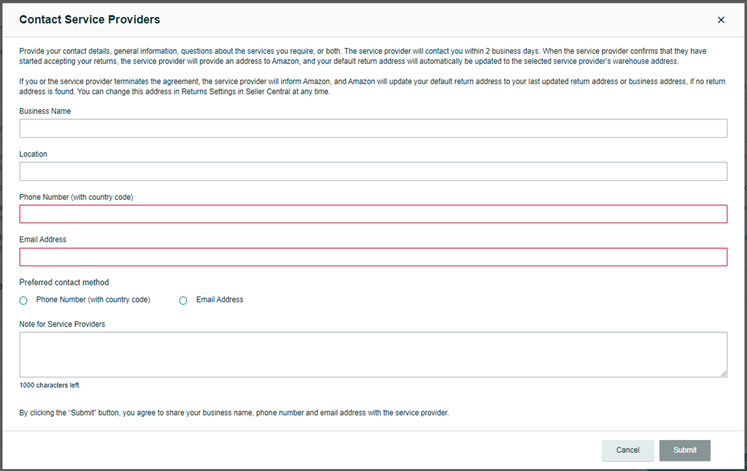Close the Contact Service Providers dialog
Screen dimensions: 747x471
tap(721, 20)
